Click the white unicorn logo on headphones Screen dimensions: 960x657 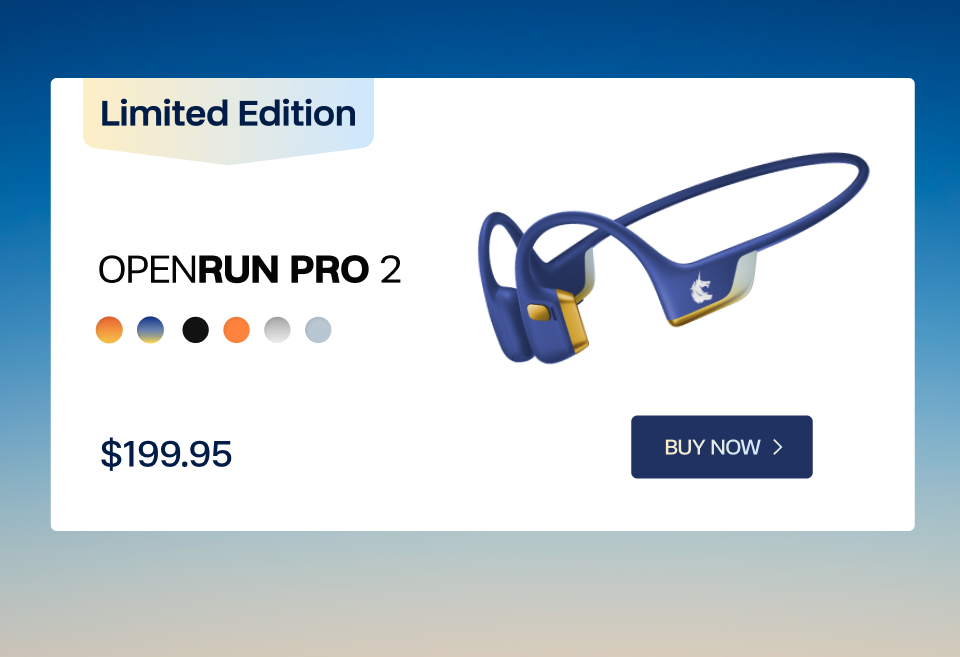[702, 289]
